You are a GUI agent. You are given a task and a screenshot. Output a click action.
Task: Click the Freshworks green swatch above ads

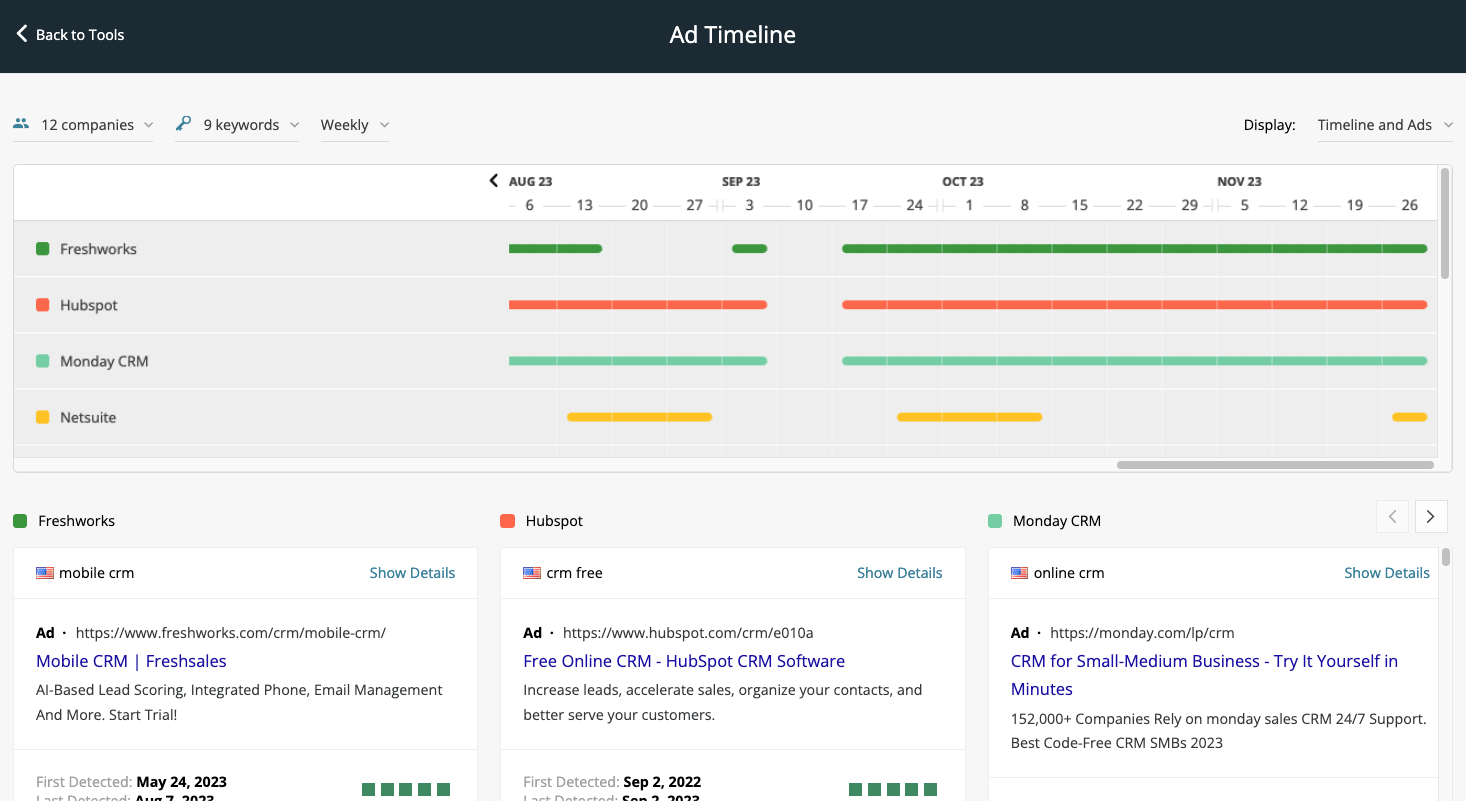(x=20, y=521)
